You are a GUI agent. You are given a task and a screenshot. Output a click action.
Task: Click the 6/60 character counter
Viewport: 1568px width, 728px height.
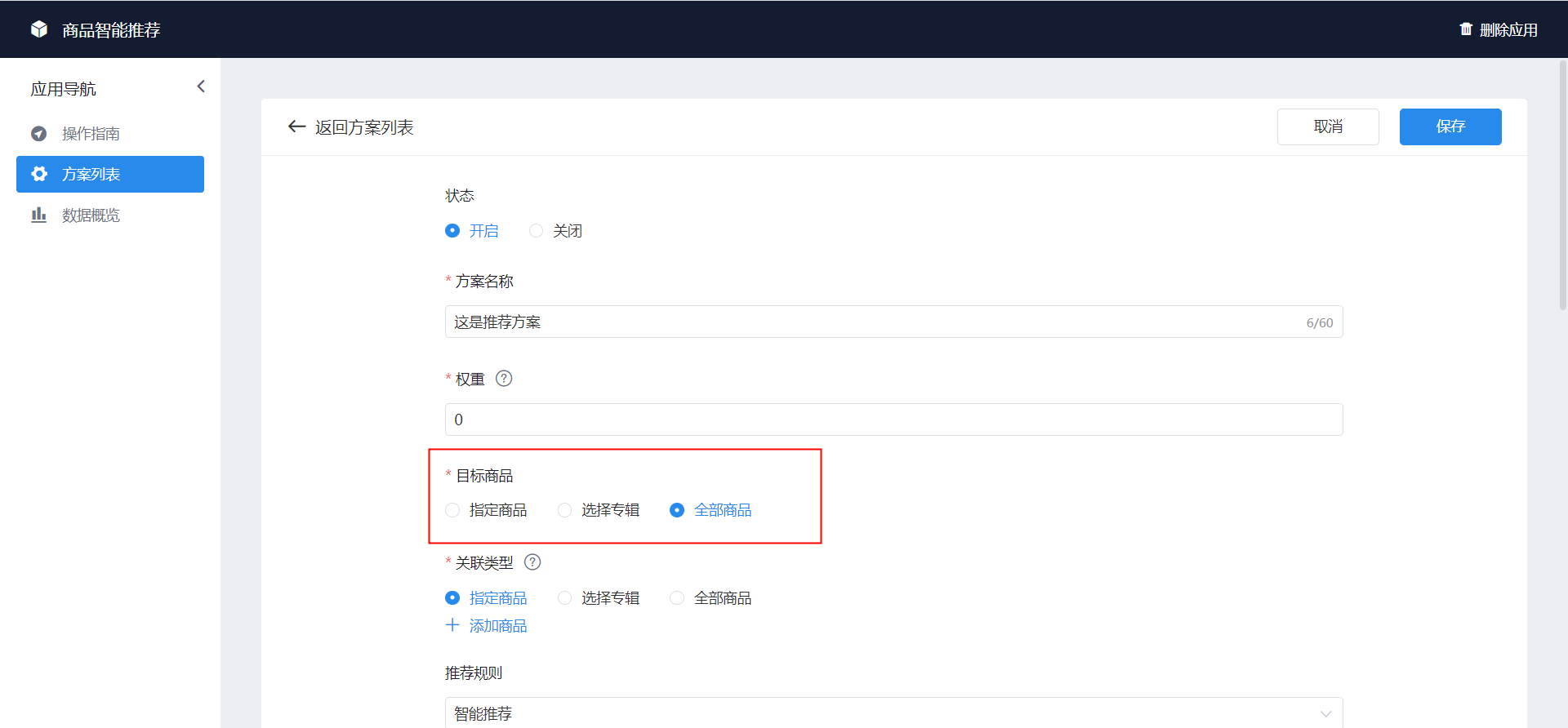1320,322
